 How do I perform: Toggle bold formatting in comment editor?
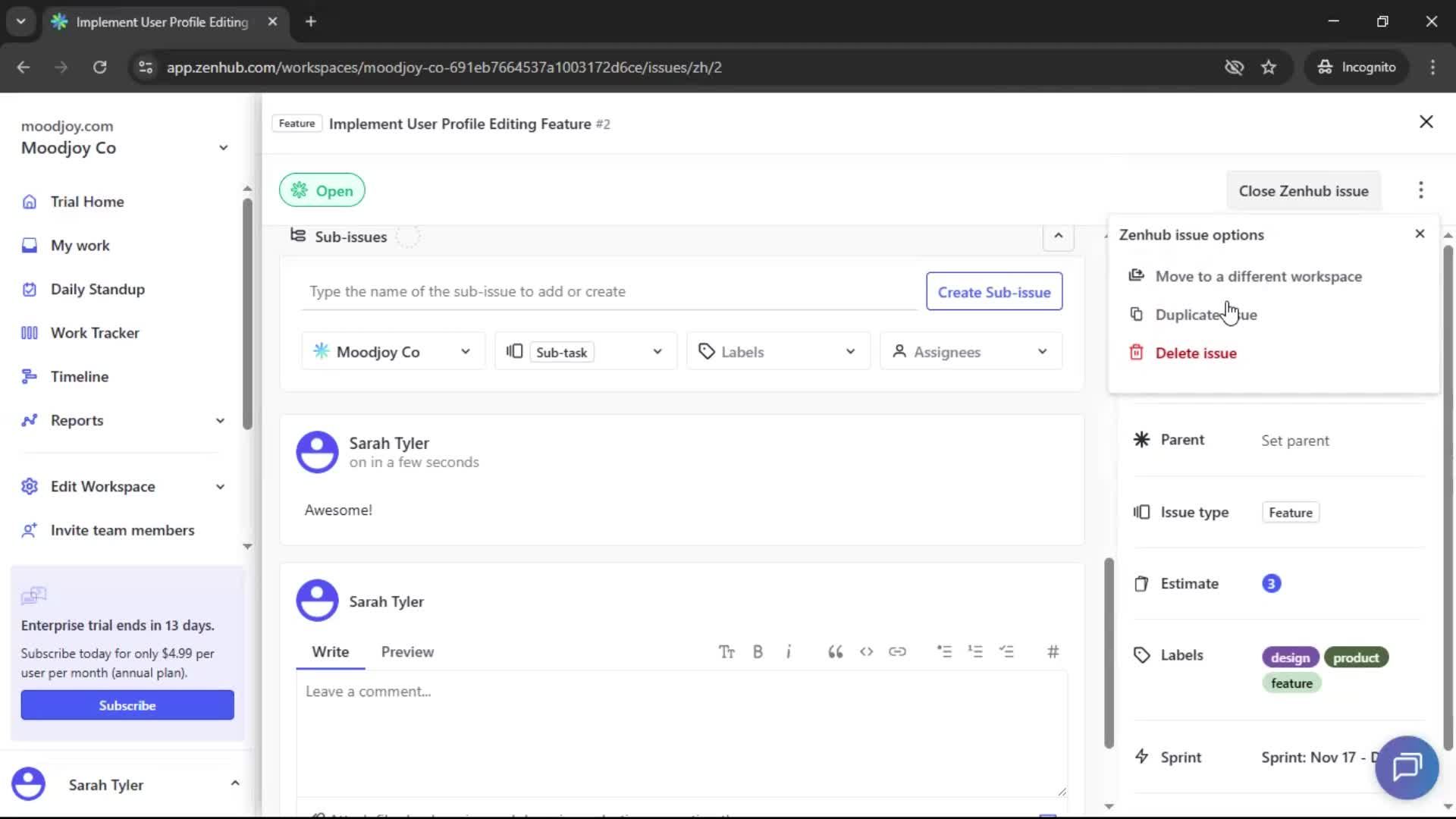[758, 651]
